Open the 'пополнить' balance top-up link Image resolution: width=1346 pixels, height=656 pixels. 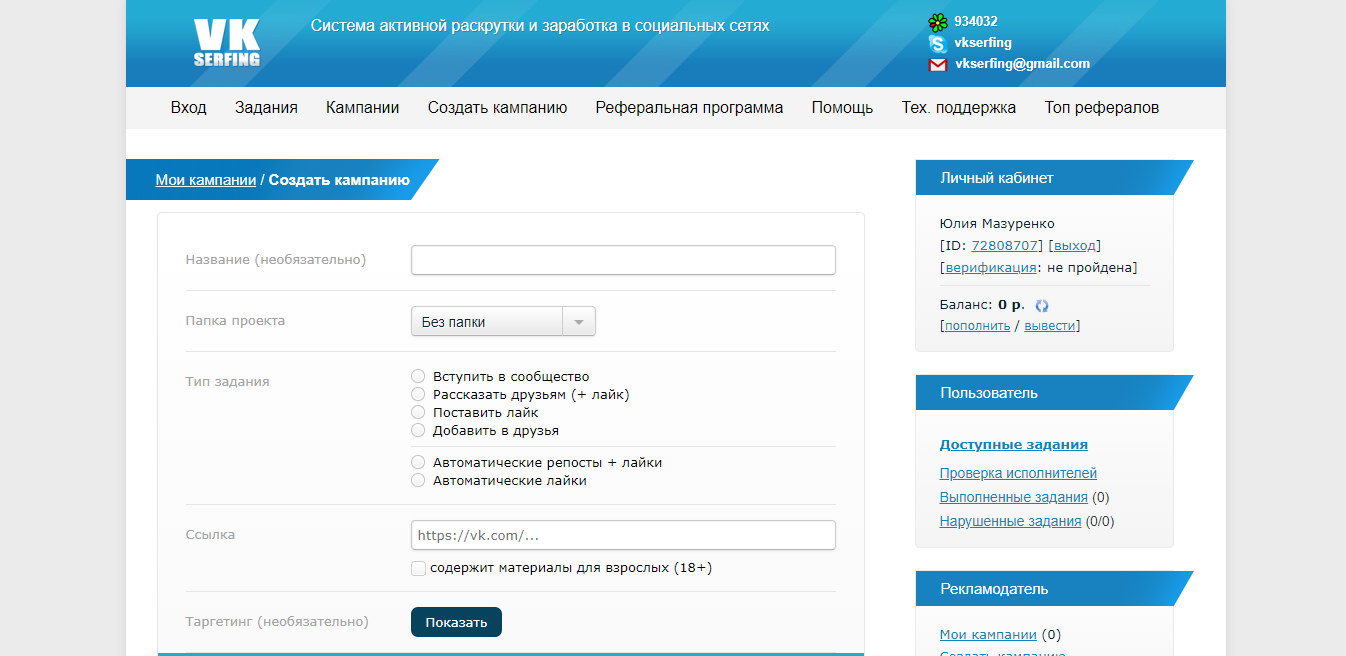[x=977, y=325]
